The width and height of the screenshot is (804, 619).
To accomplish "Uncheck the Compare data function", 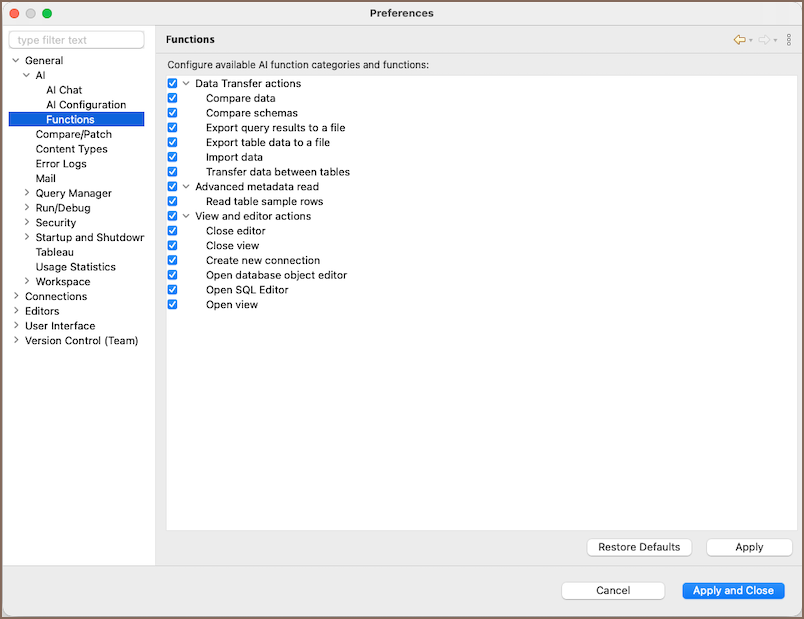I will [173, 99].
